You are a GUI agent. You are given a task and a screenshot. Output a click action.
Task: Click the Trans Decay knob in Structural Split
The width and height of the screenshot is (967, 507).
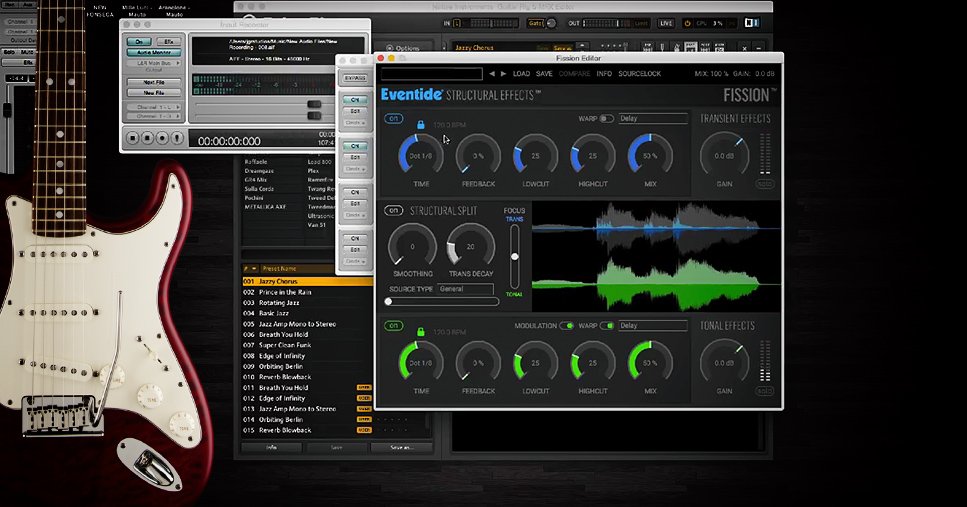pyautogui.click(x=470, y=245)
